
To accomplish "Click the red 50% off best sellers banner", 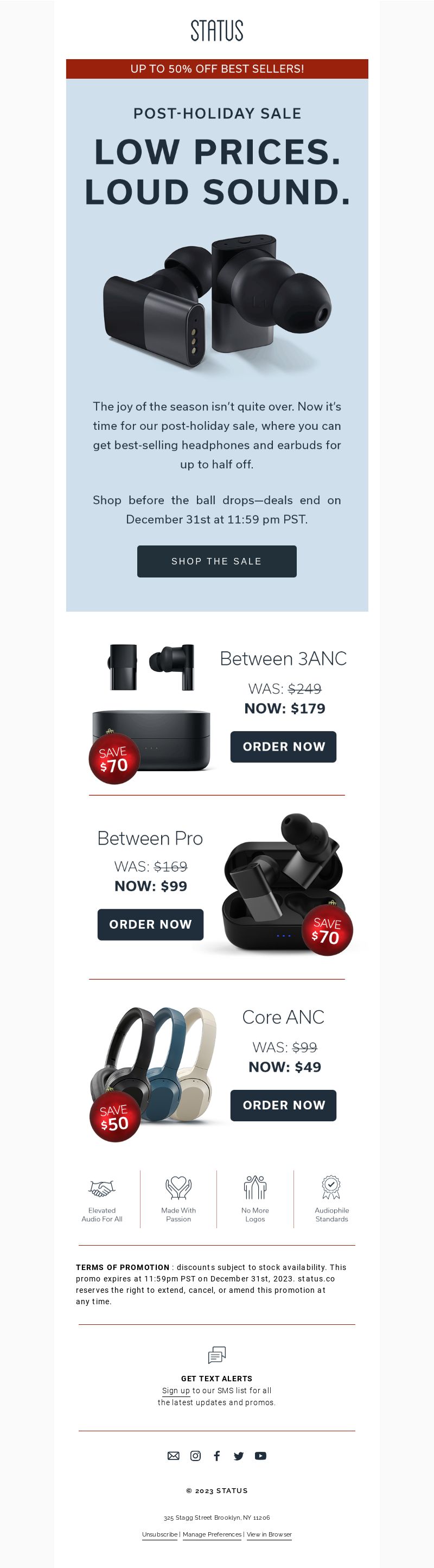I will coord(216,69).
